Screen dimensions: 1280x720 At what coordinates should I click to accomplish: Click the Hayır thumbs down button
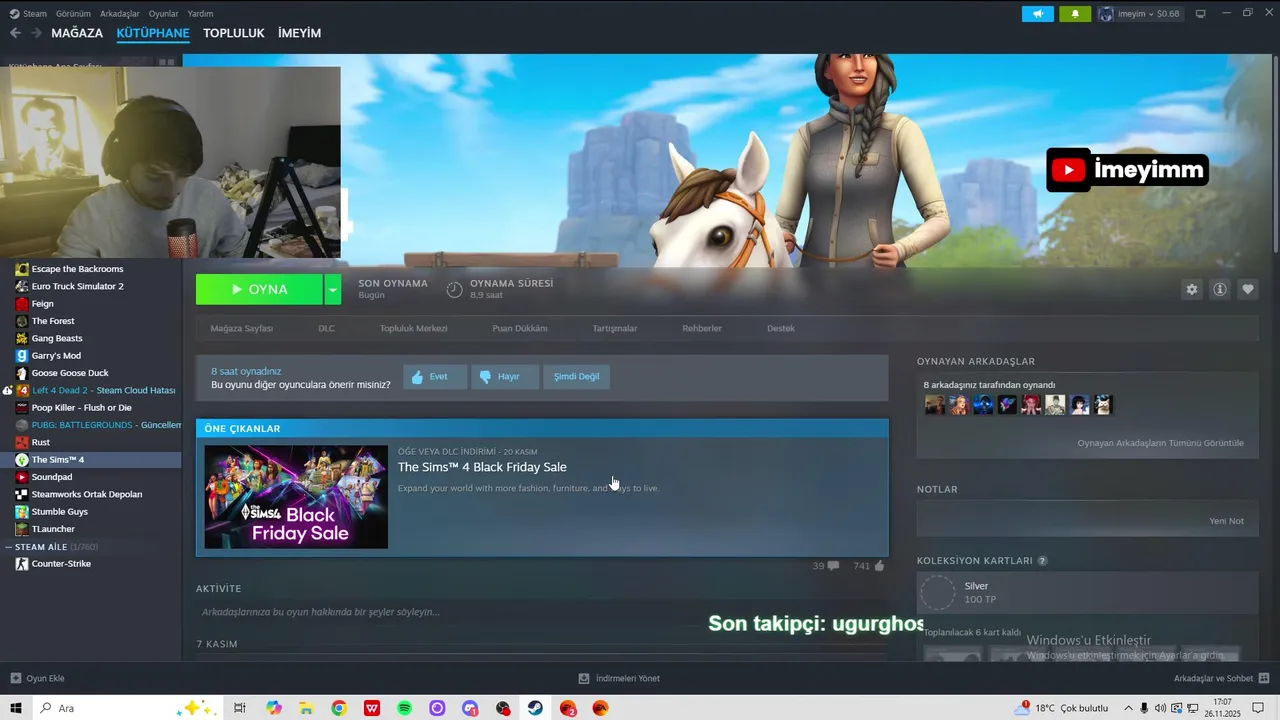pyautogui.click(x=505, y=377)
